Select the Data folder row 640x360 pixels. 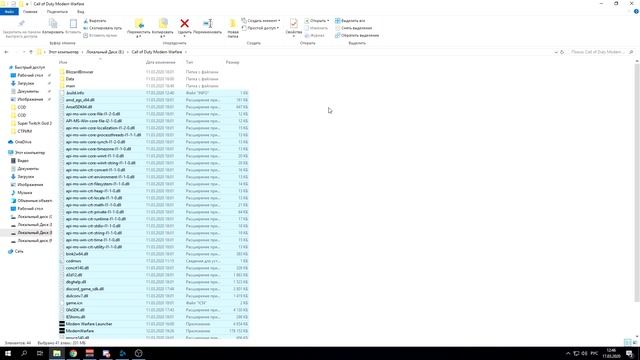pos(153,79)
